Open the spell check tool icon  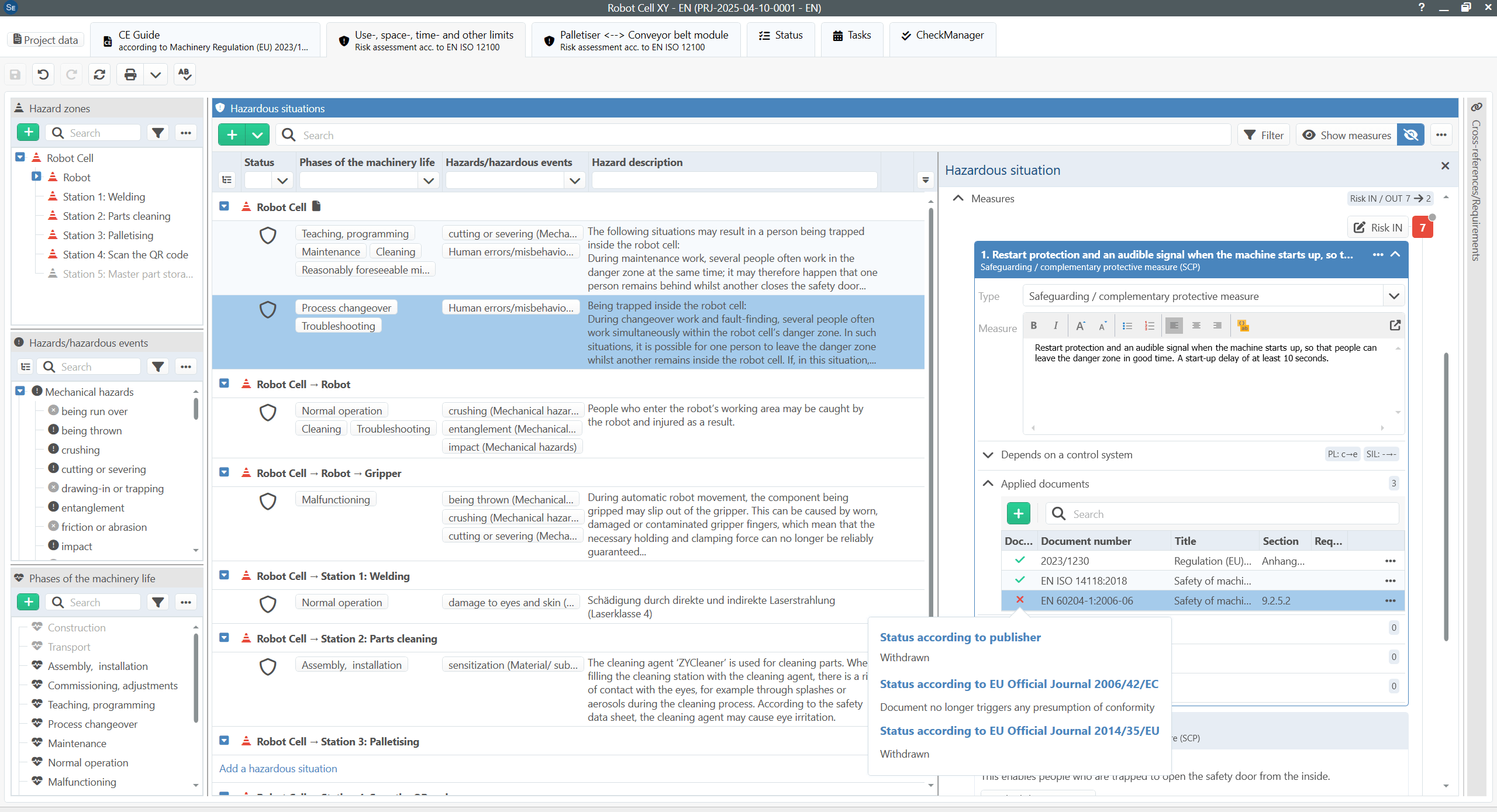coord(184,74)
